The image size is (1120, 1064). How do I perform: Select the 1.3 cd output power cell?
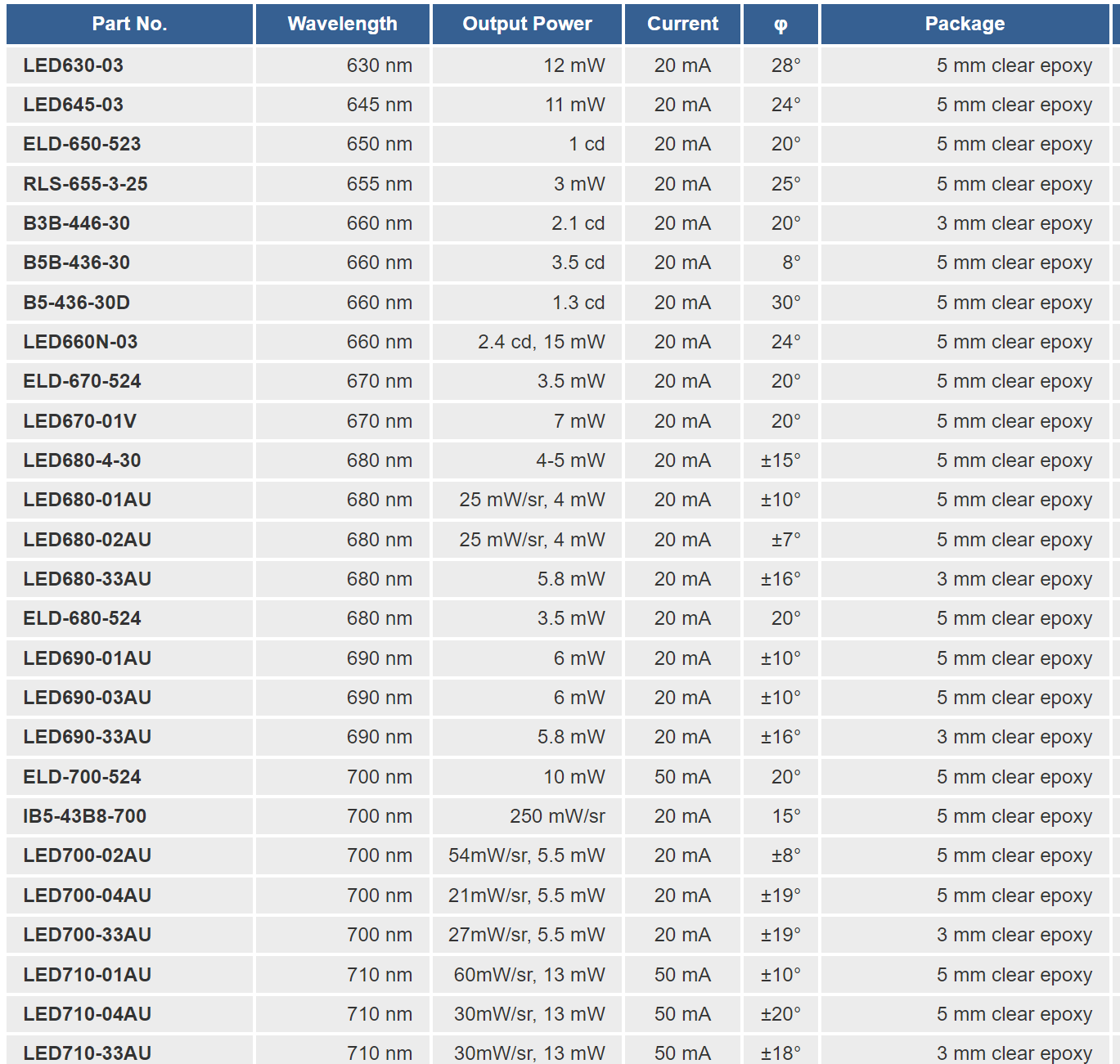(527, 303)
